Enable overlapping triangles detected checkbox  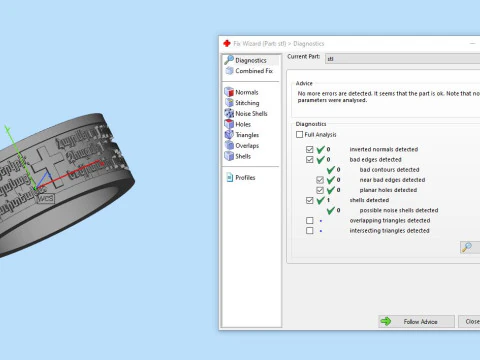click(x=310, y=220)
